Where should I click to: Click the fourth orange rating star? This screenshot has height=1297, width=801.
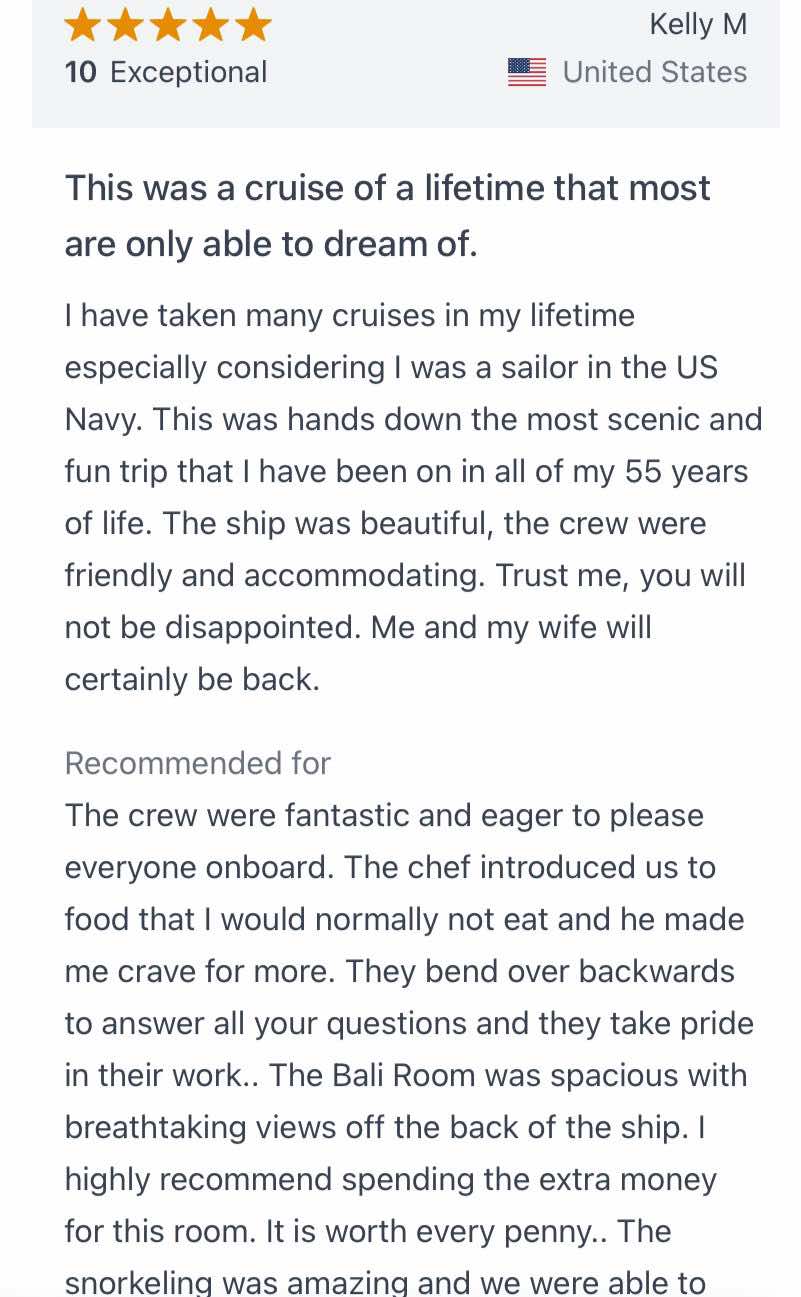pyautogui.click(x=211, y=24)
